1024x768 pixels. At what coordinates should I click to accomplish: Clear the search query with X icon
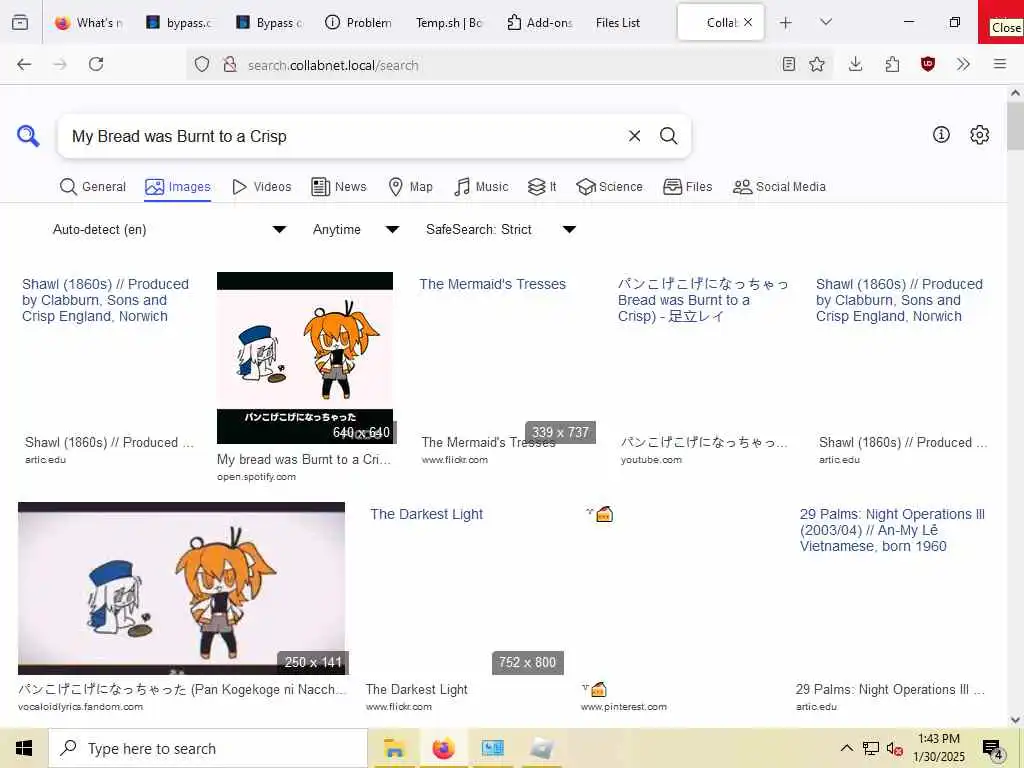point(634,136)
